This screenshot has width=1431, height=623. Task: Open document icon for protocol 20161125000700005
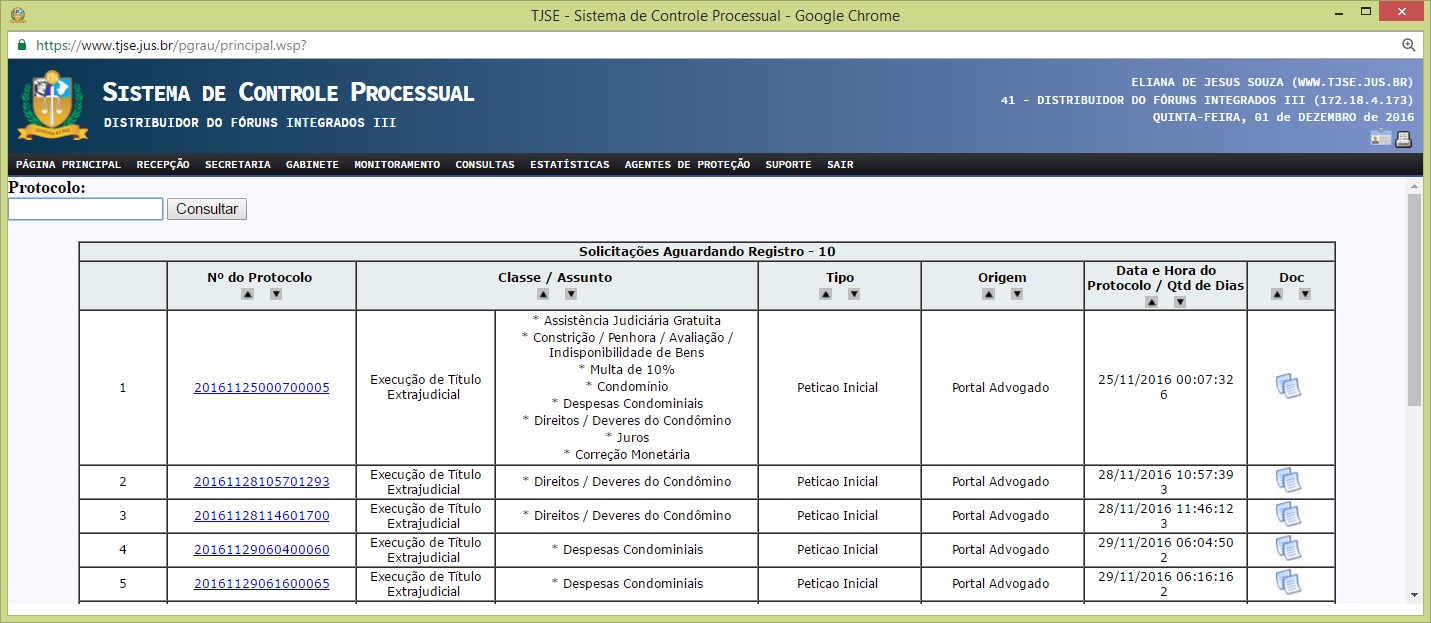pos(1289,387)
